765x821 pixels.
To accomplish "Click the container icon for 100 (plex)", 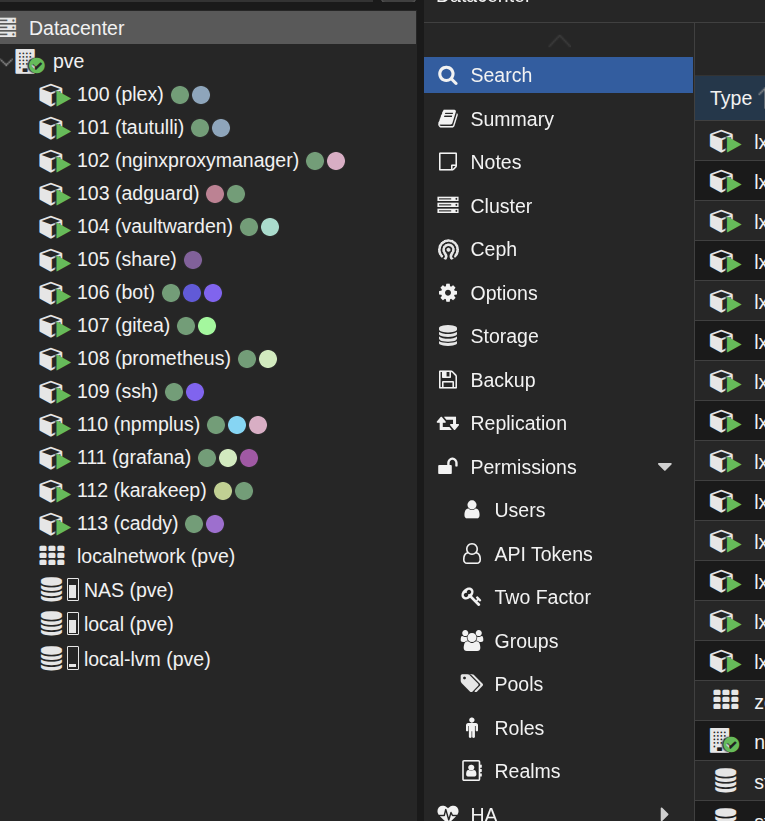I will pyautogui.click(x=53, y=95).
